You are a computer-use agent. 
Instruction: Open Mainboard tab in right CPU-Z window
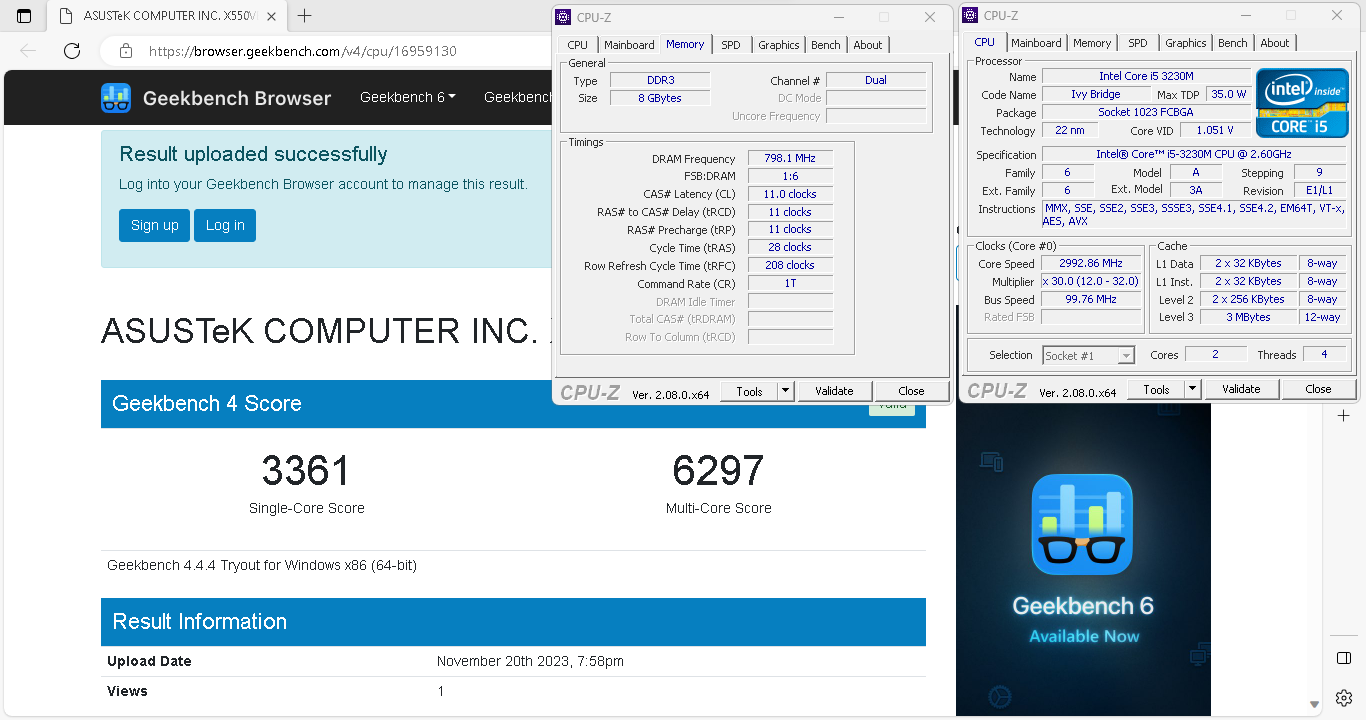(1036, 43)
